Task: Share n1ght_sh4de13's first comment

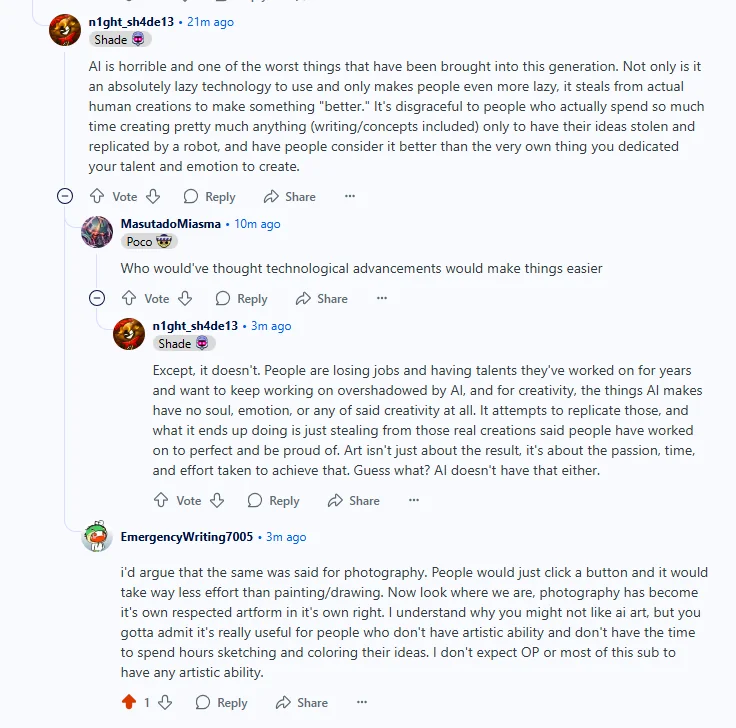Action: pyautogui.click(x=290, y=197)
